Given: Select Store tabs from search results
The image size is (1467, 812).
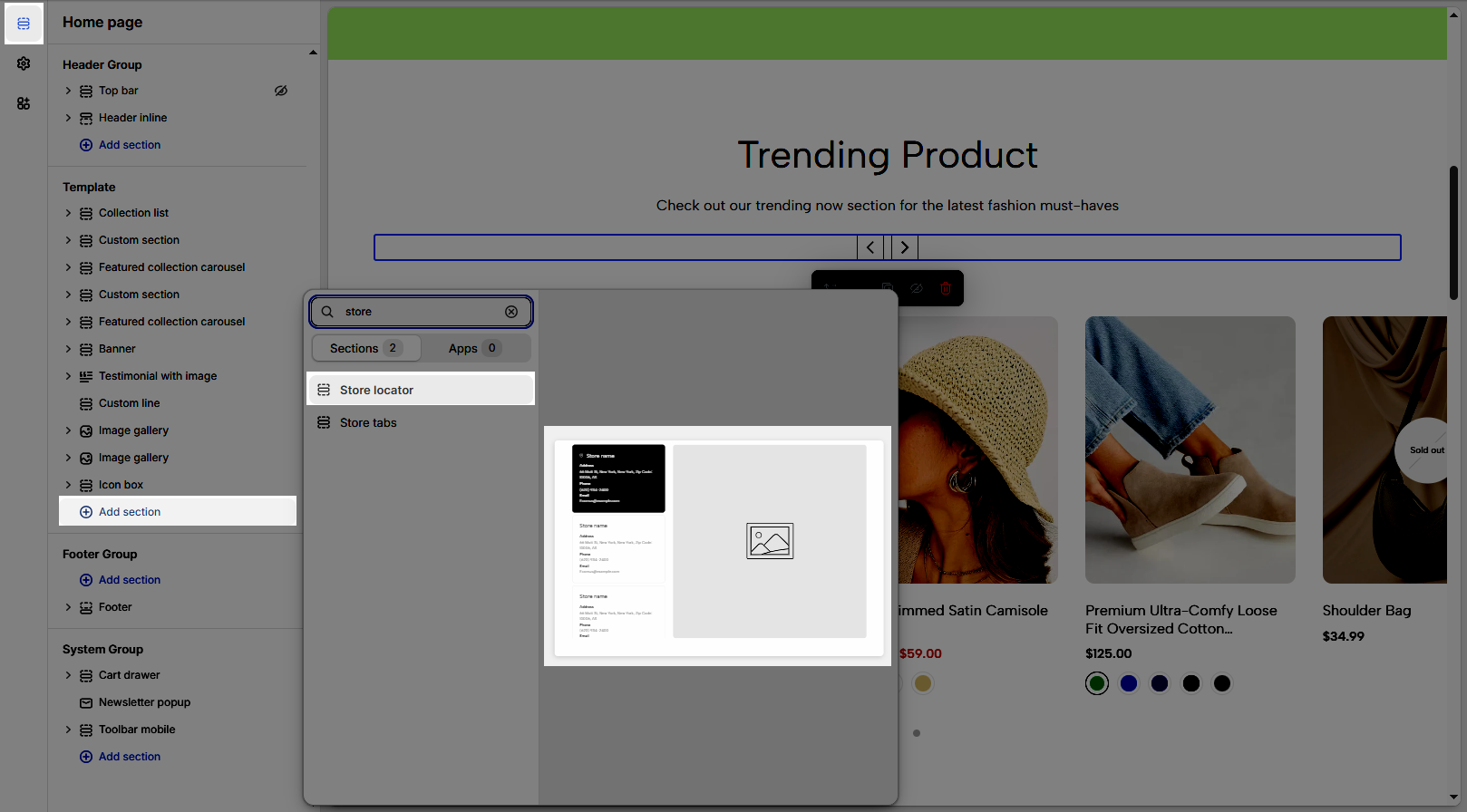Looking at the screenshot, I should tap(422, 422).
